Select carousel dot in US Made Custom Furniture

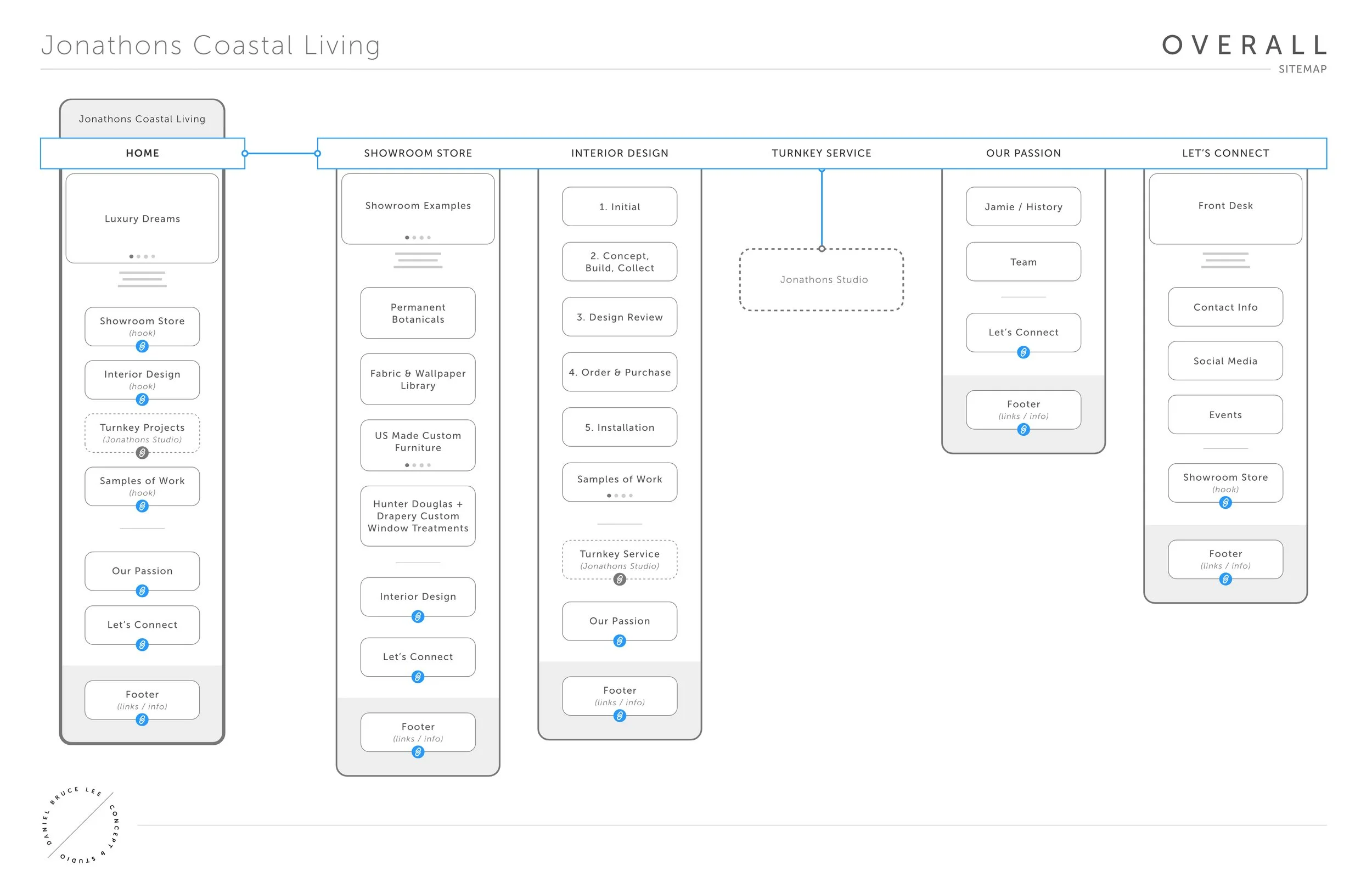tap(407, 465)
